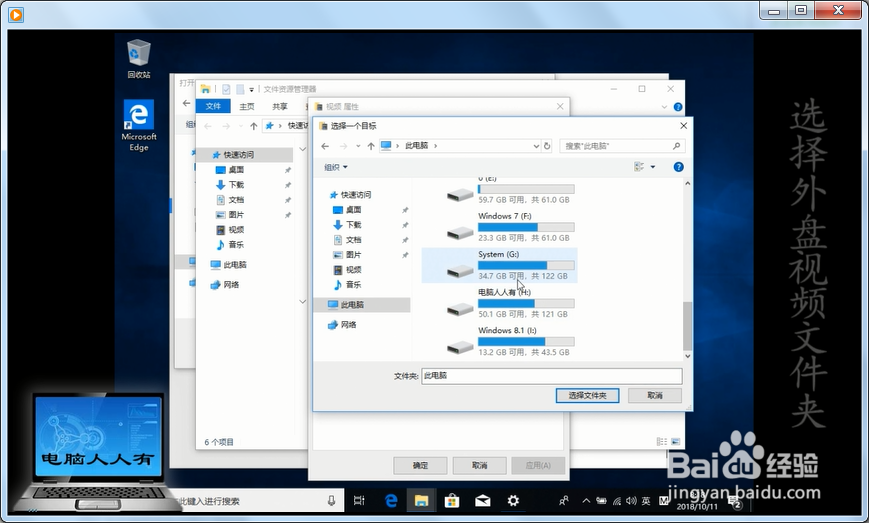869x523 pixels.
Task: Click the "6 个项目" status bar text
Action: coord(219,442)
